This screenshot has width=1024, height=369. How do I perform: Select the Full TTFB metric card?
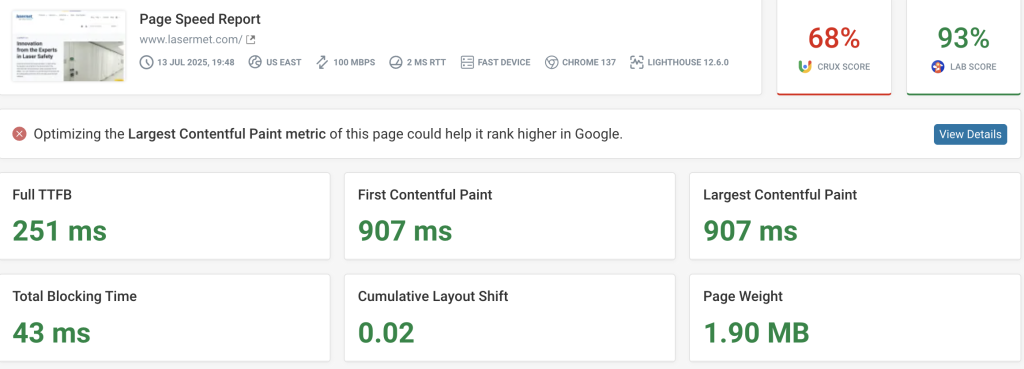pyautogui.click(x=165, y=216)
